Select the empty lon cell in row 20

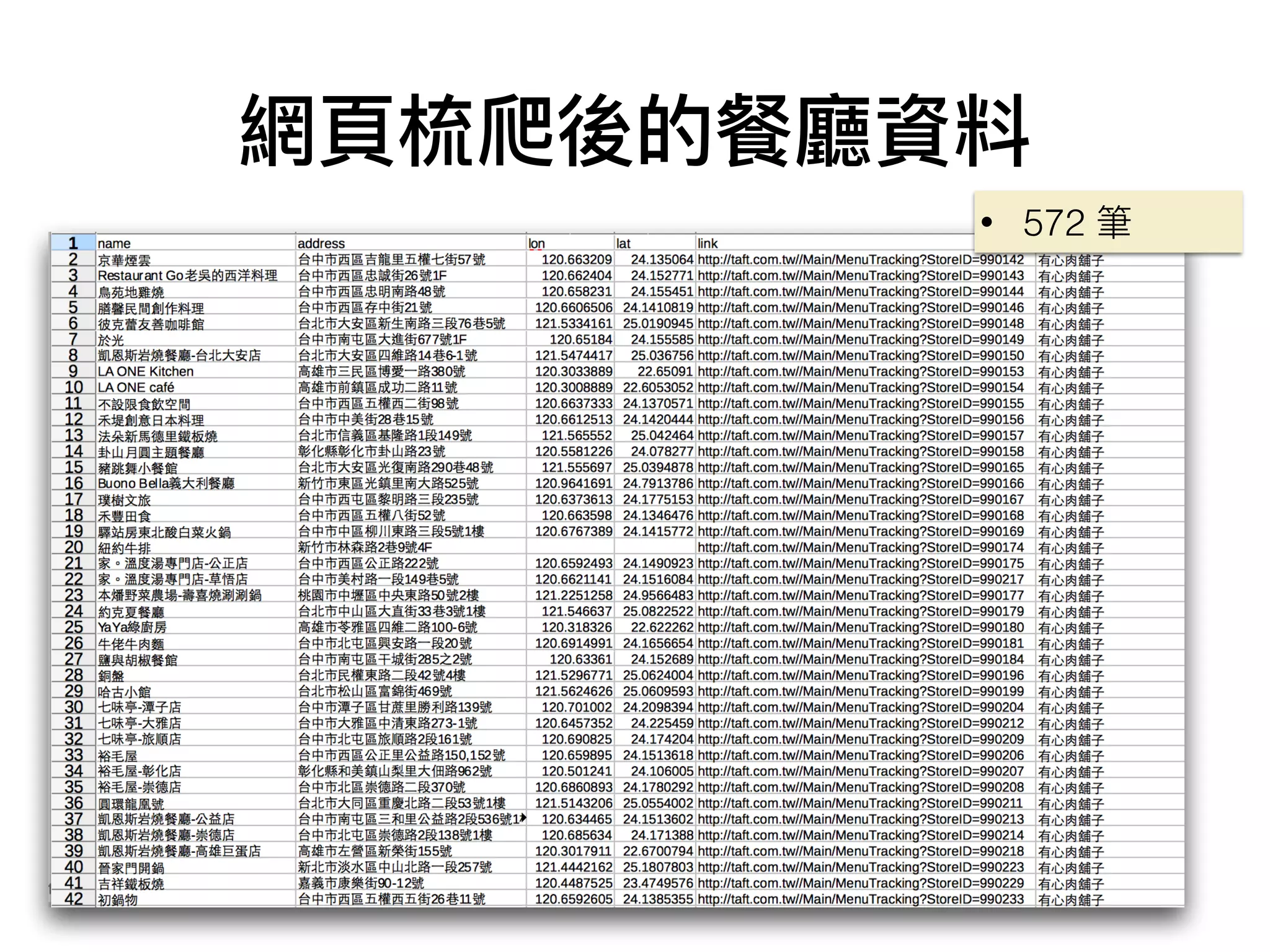click(570, 547)
